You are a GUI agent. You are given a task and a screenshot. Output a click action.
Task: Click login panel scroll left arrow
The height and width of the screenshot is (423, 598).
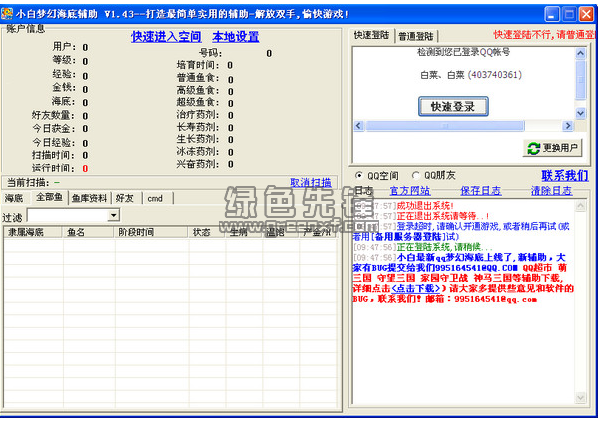point(359,125)
